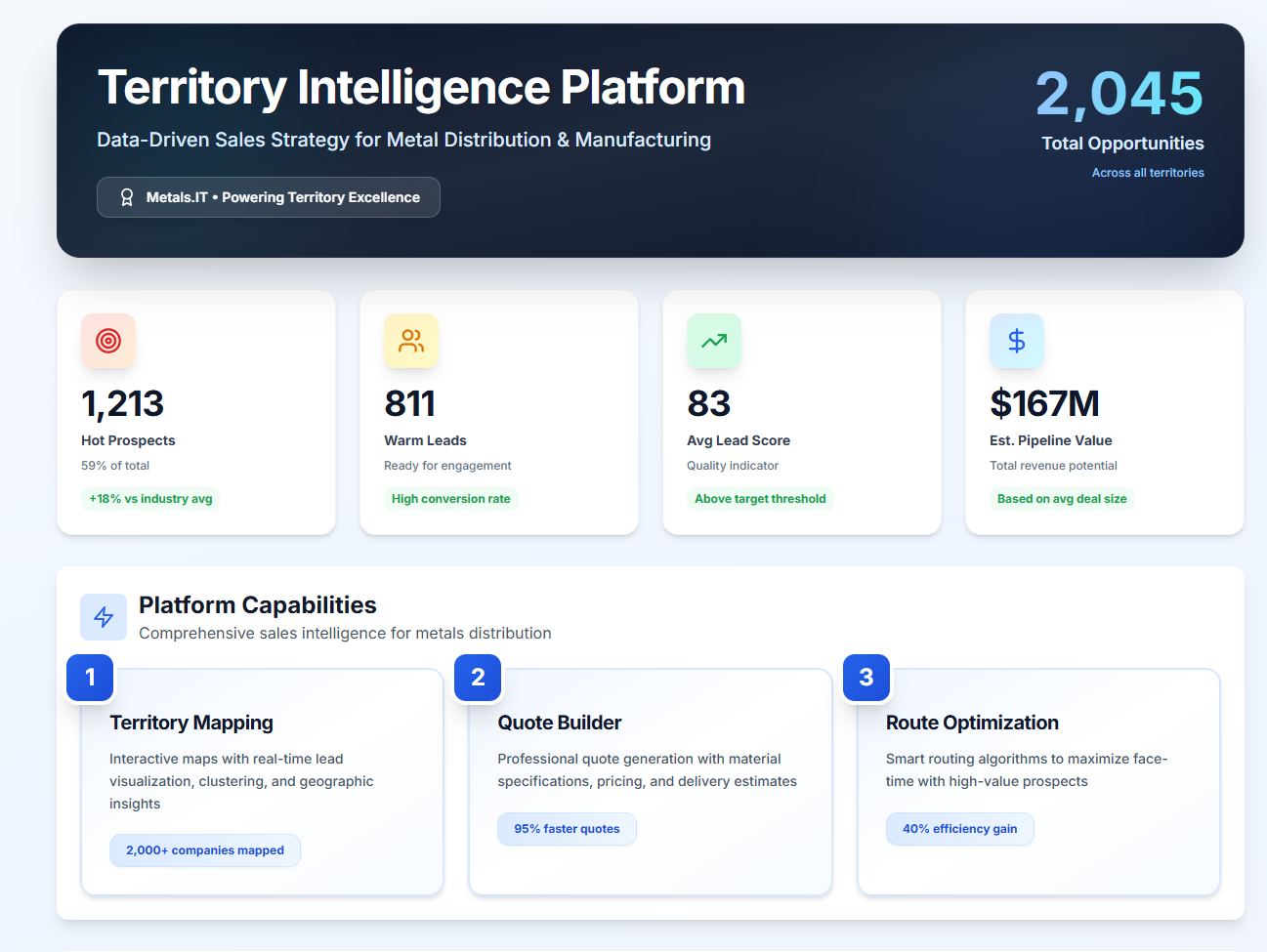
Task: Click the red target icon for Hot Prospects
Action: click(108, 341)
